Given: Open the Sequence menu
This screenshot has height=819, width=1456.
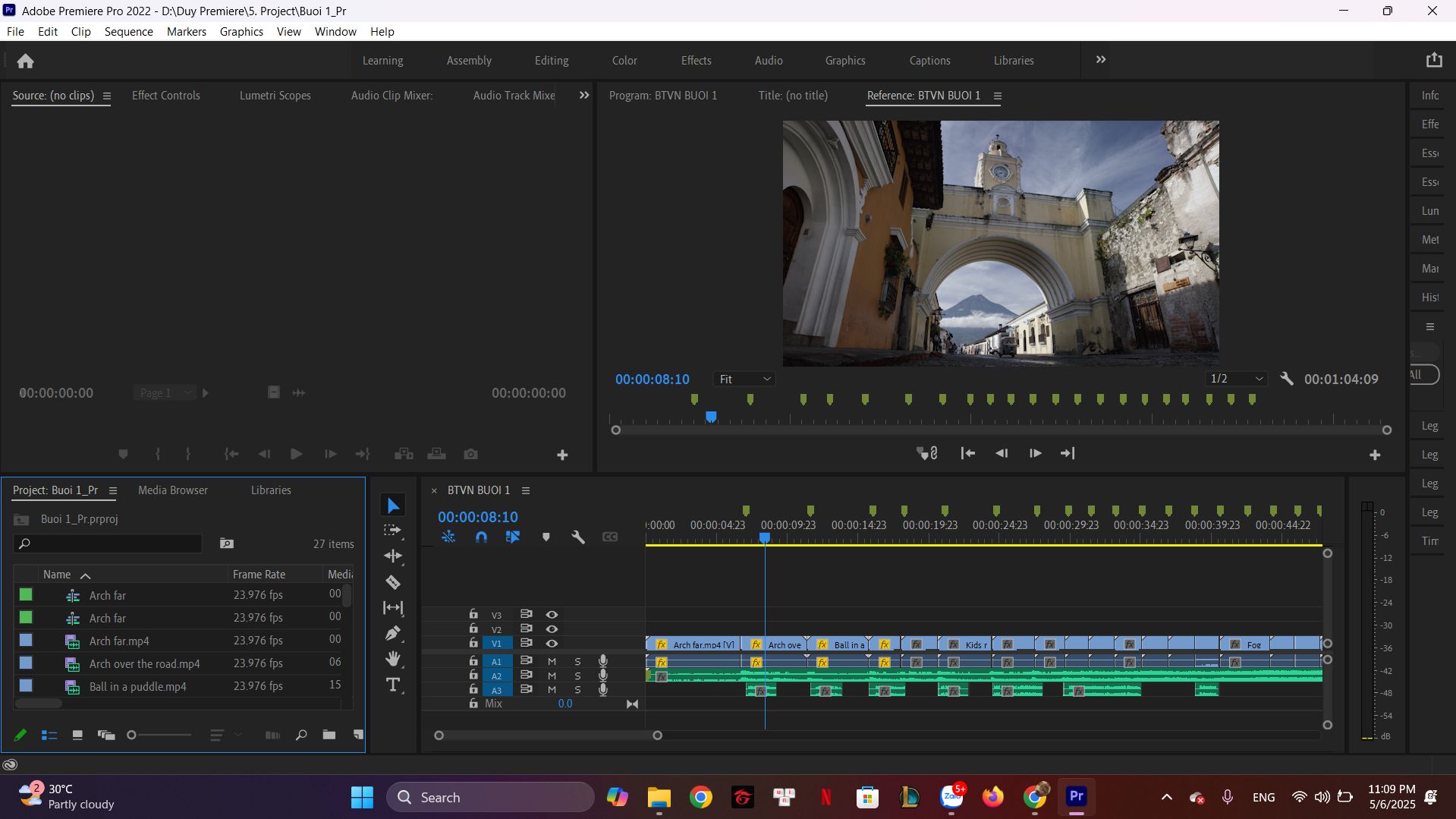Looking at the screenshot, I should click(128, 31).
